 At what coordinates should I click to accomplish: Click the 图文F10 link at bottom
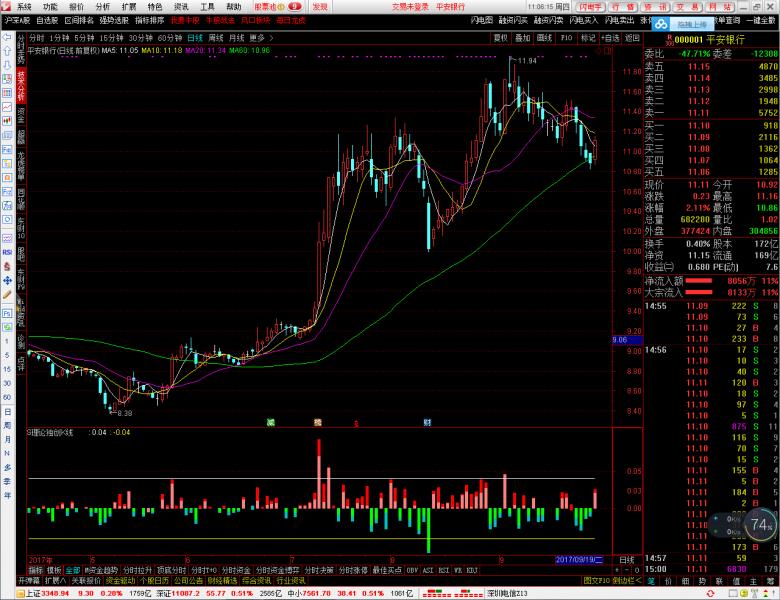(x=596, y=581)
